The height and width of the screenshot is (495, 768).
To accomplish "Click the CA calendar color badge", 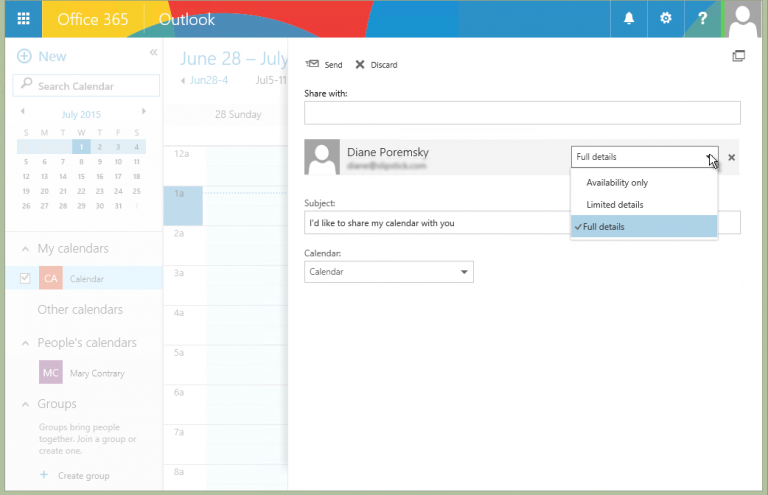I will click(51, 278).
